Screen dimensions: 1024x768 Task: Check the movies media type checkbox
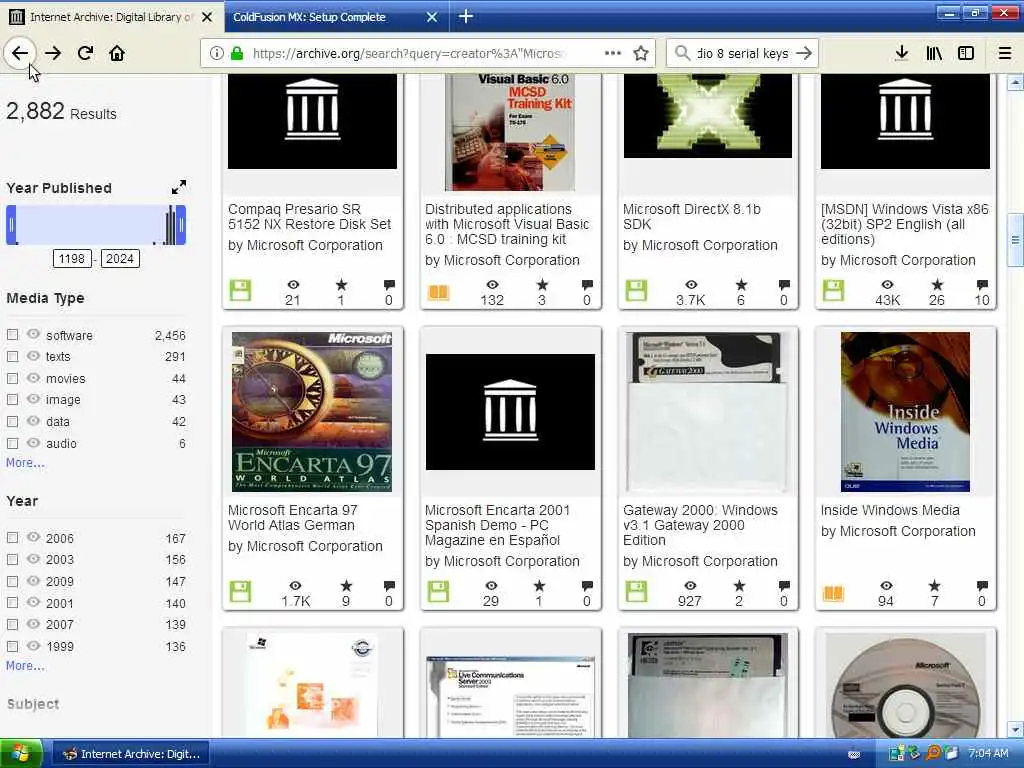pyautogui.click(x=12, y=378)
